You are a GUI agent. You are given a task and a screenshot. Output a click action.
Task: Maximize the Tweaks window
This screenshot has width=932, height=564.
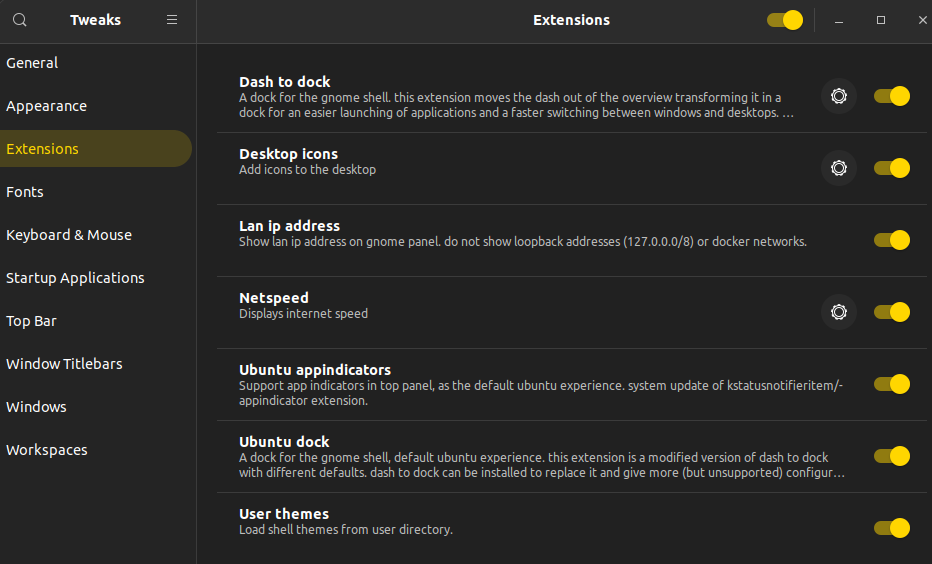coord(881,20)
